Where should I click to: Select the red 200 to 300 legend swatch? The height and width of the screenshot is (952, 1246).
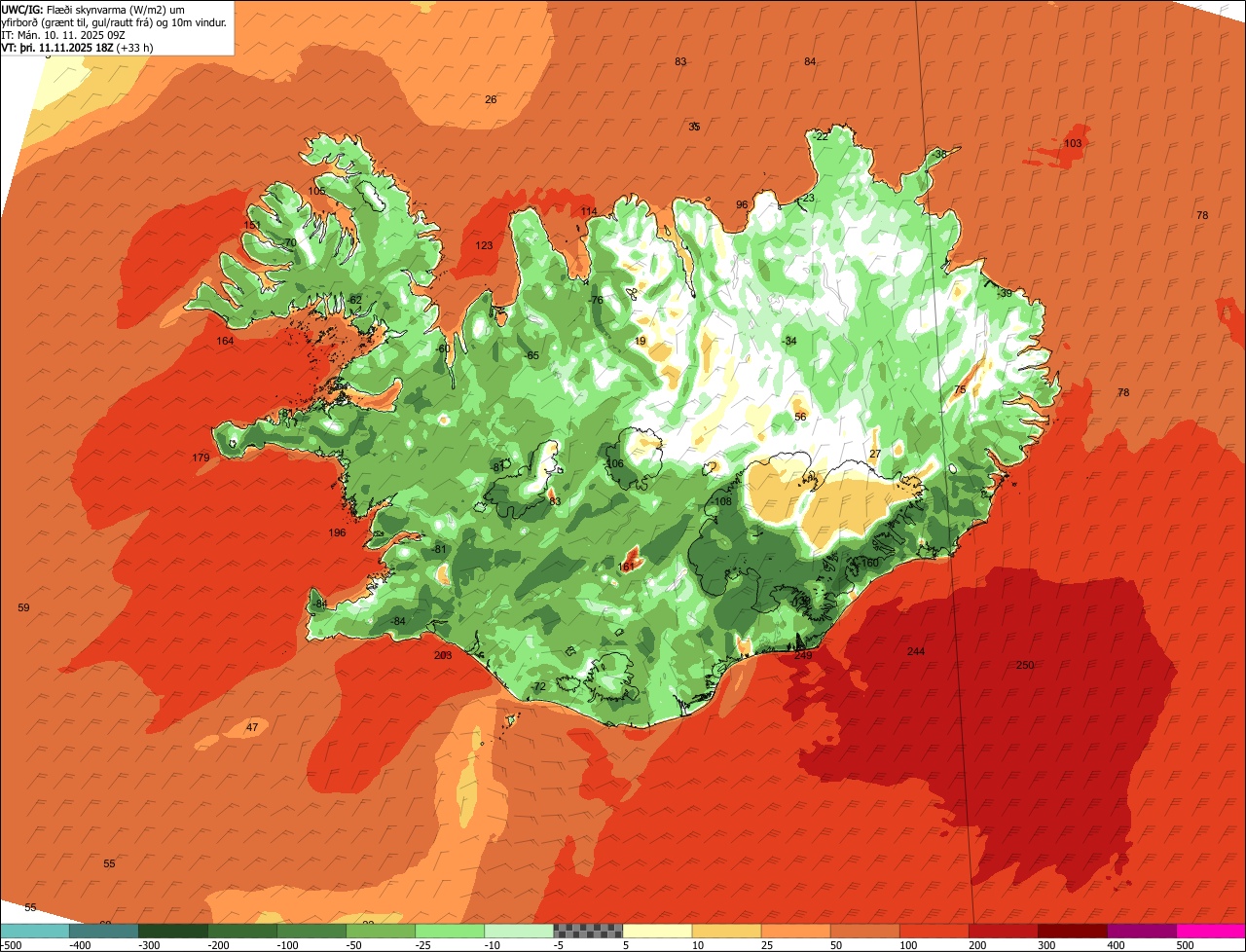pyautogui.click(x=1002, y=931)
